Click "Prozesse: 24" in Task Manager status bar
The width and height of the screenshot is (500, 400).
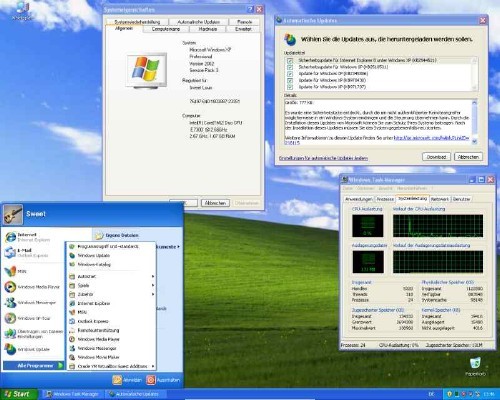pos(353,345)
